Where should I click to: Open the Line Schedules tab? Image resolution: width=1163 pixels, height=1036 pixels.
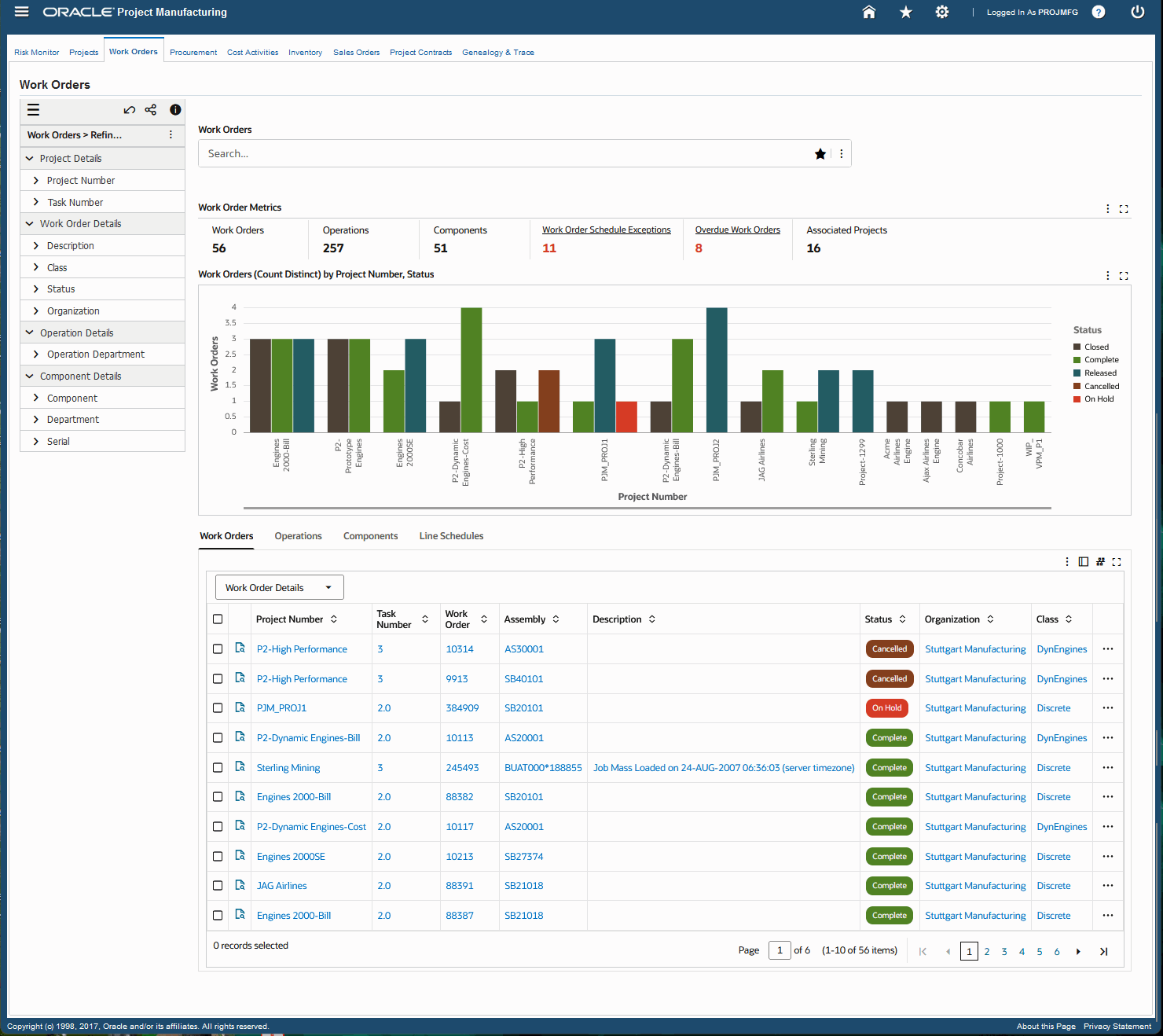coord(451,536)
